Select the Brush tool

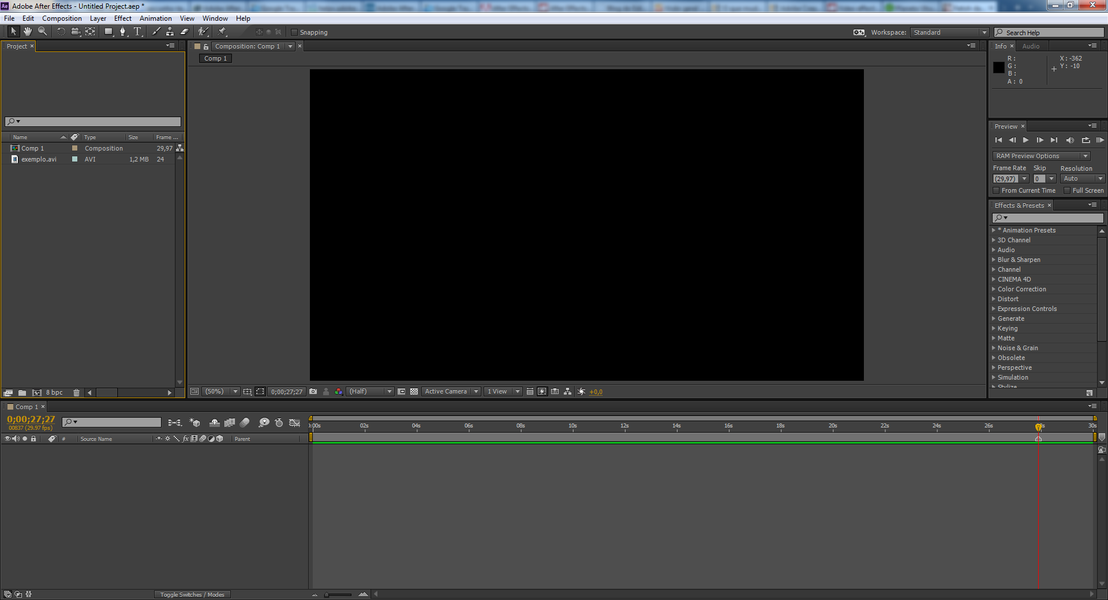(156, 32)
